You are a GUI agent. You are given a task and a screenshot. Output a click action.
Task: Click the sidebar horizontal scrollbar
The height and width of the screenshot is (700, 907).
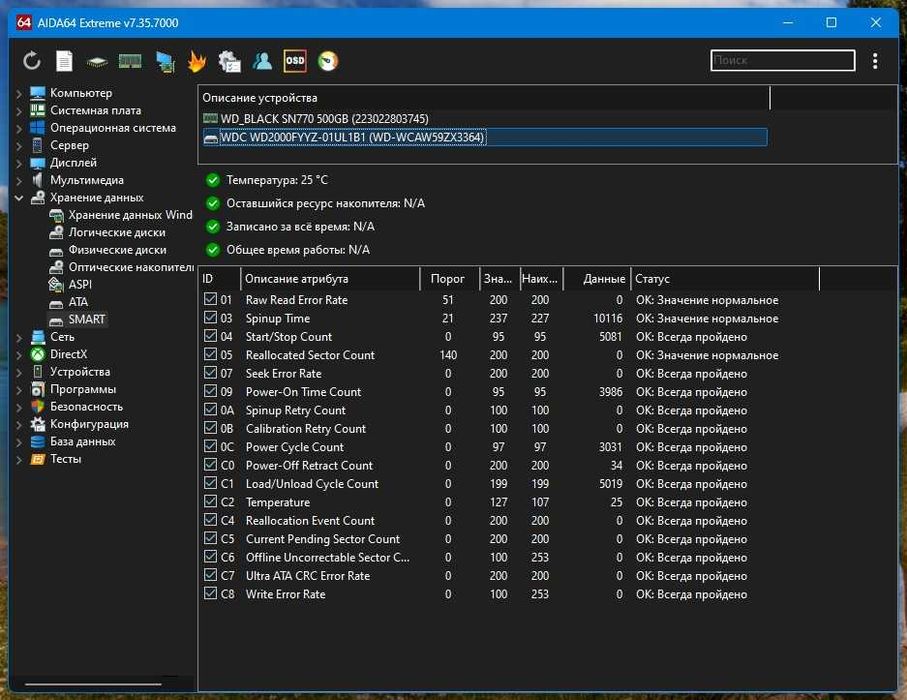pyautogui.click(x=94, y=684)
